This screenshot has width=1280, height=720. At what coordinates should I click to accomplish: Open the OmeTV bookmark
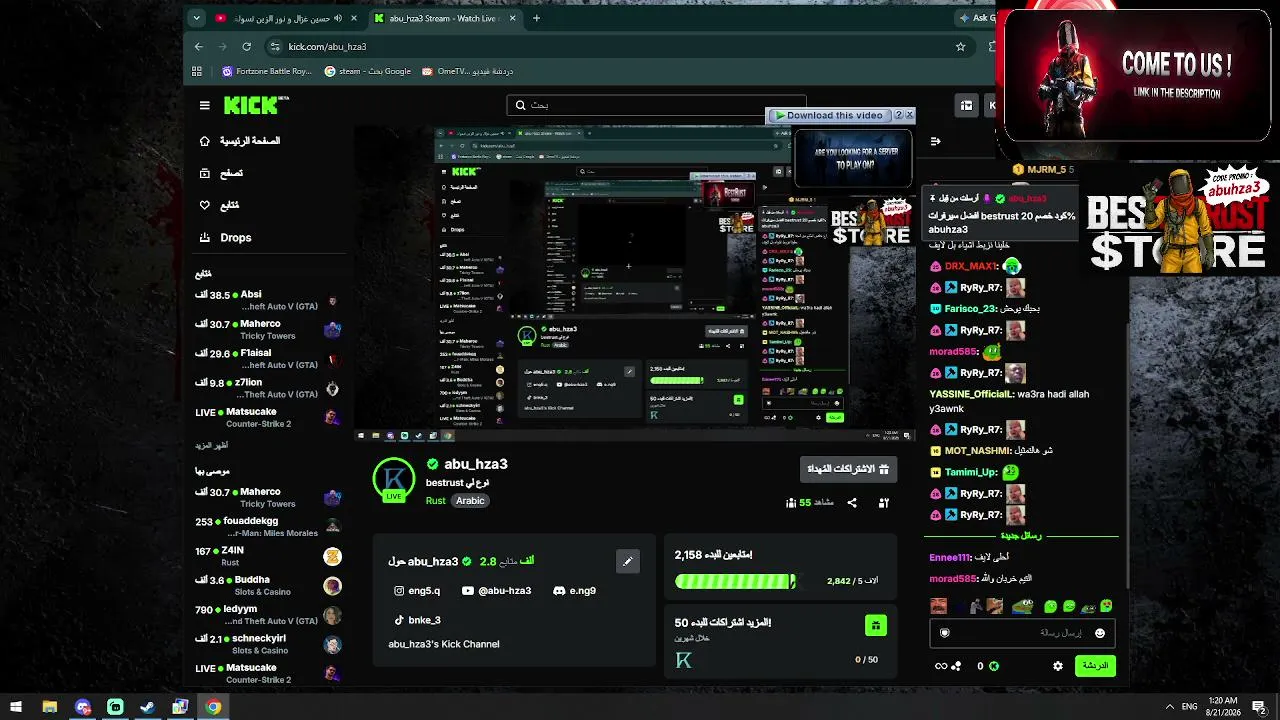pyautogui.click(x=467, y=72)
